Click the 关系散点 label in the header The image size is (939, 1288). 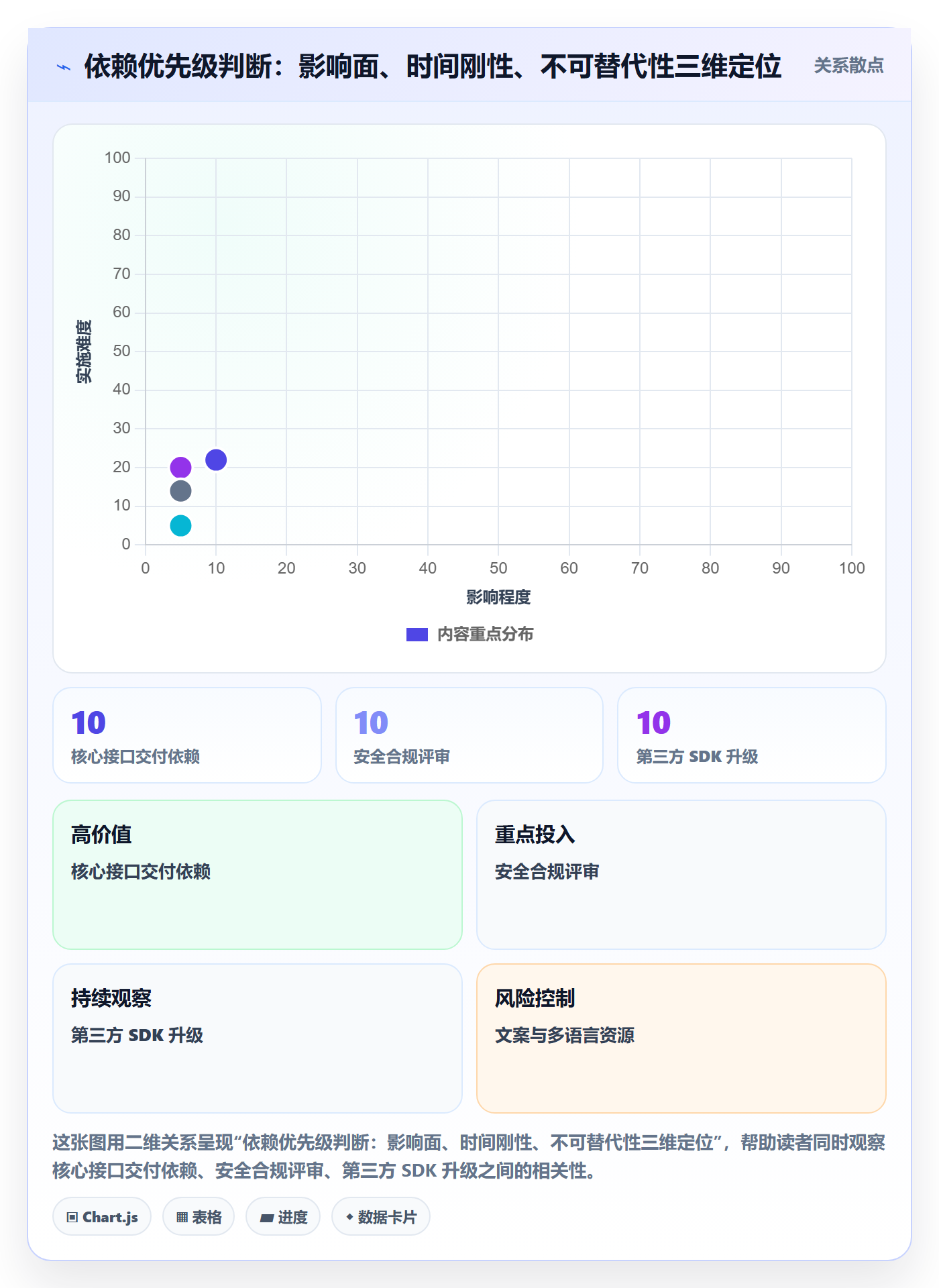(848, 66)
